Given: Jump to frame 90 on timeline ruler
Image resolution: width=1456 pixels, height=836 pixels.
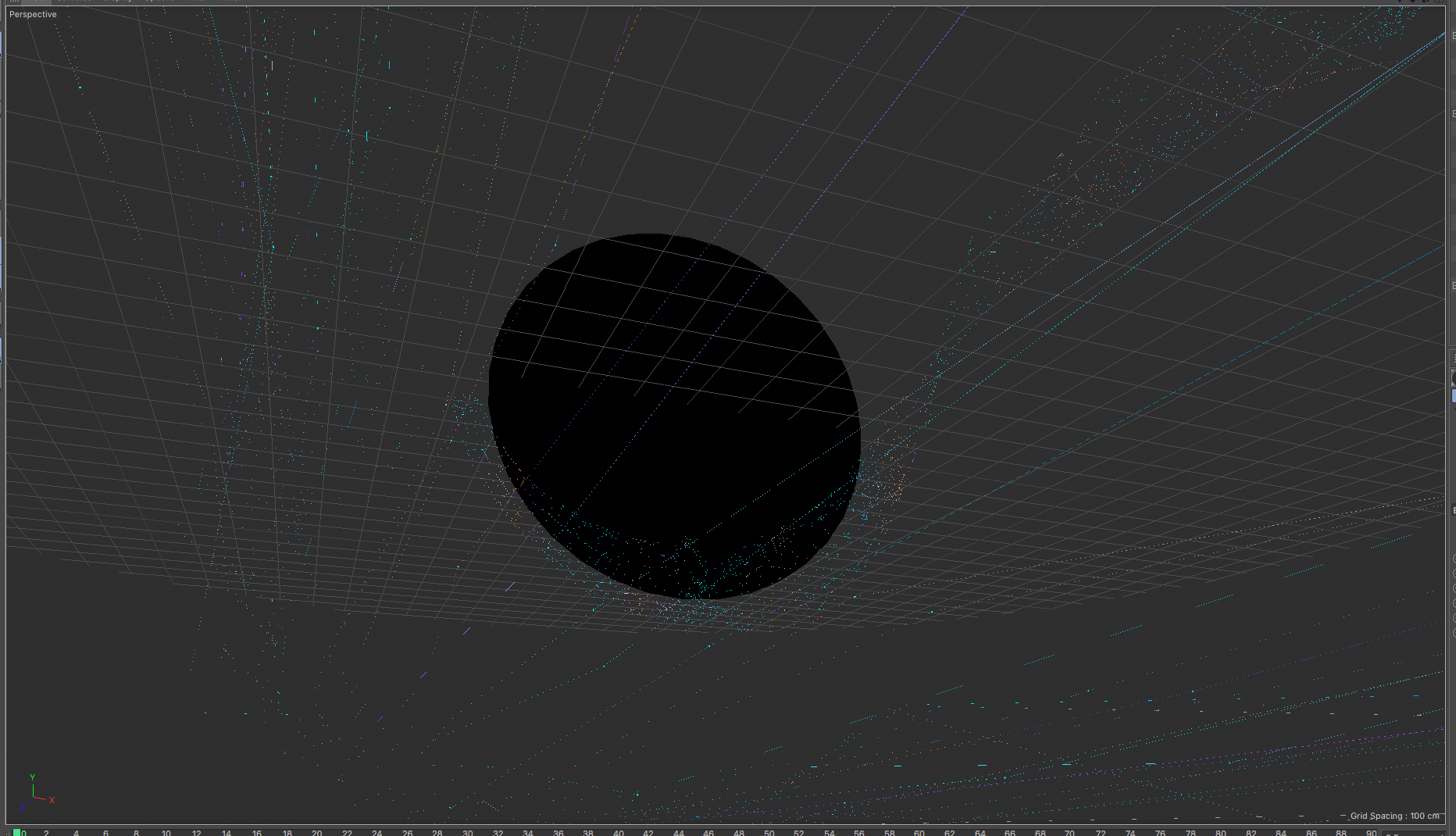Looking at the screenshot, I should (1372, 833).
